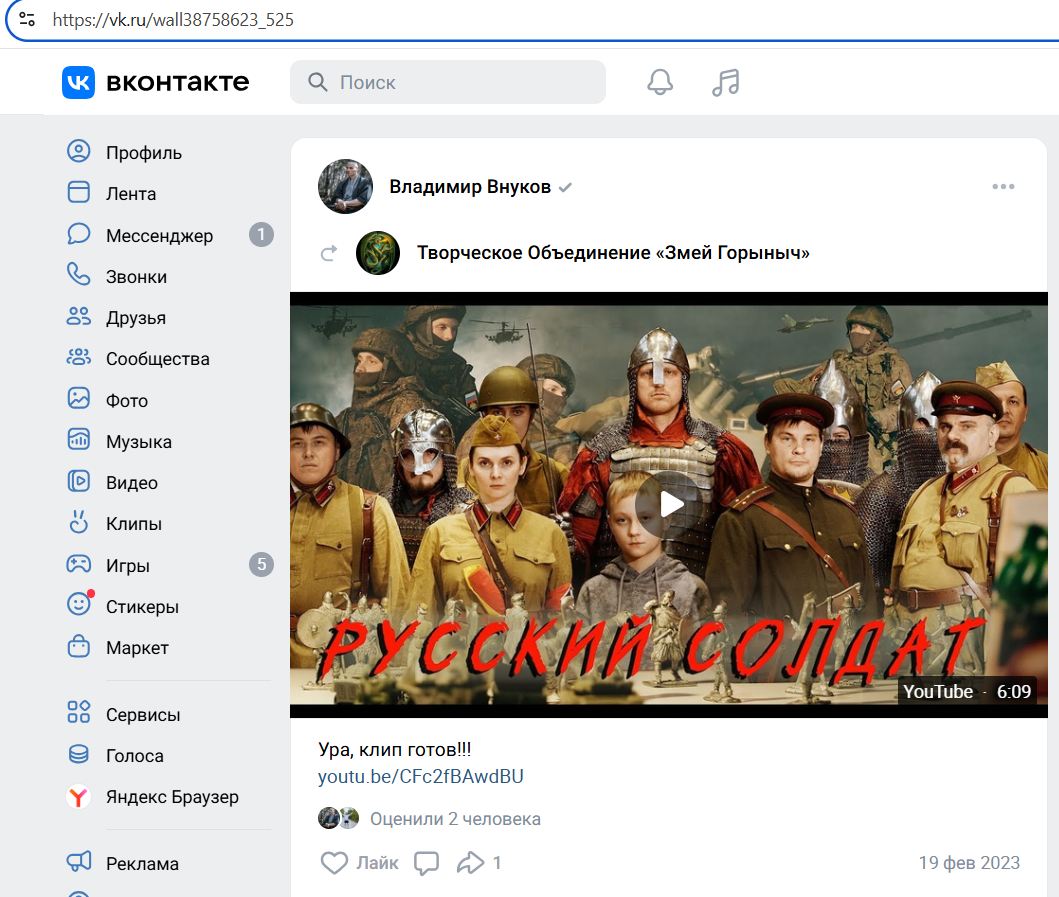Play the Русский солдат video
1059x897 pixels.
click(x=669, y=504)
